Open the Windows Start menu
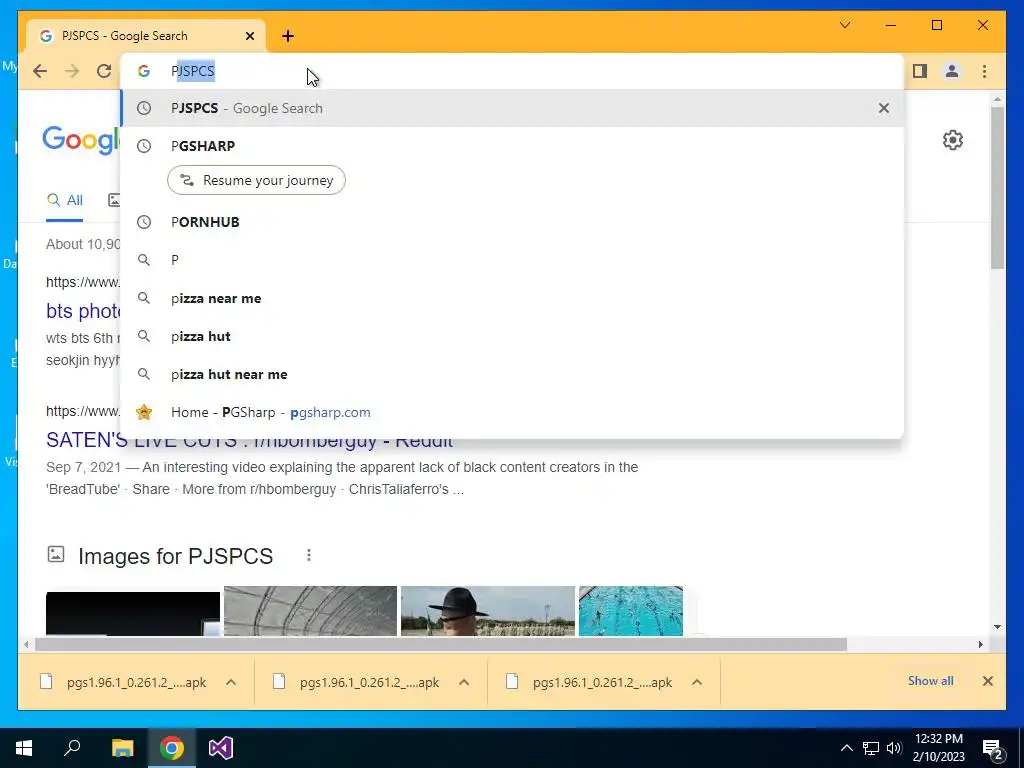This screenshot has height=768, width=1024. tap(24, 748)
